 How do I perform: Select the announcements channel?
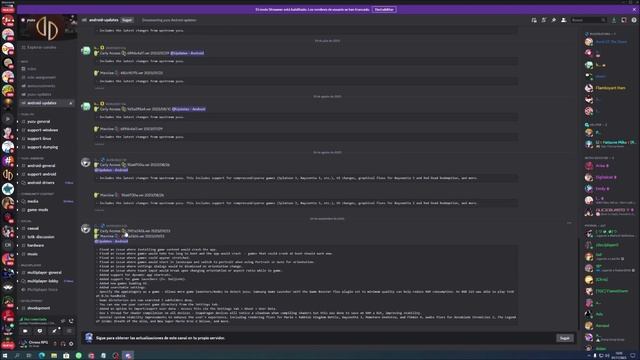[41, 86]
